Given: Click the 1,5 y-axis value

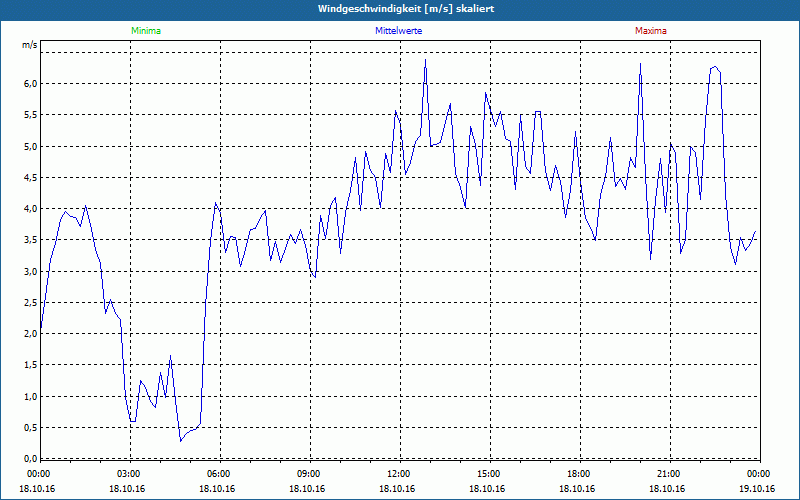Looking at the screenshot, I should coord(30,365).
